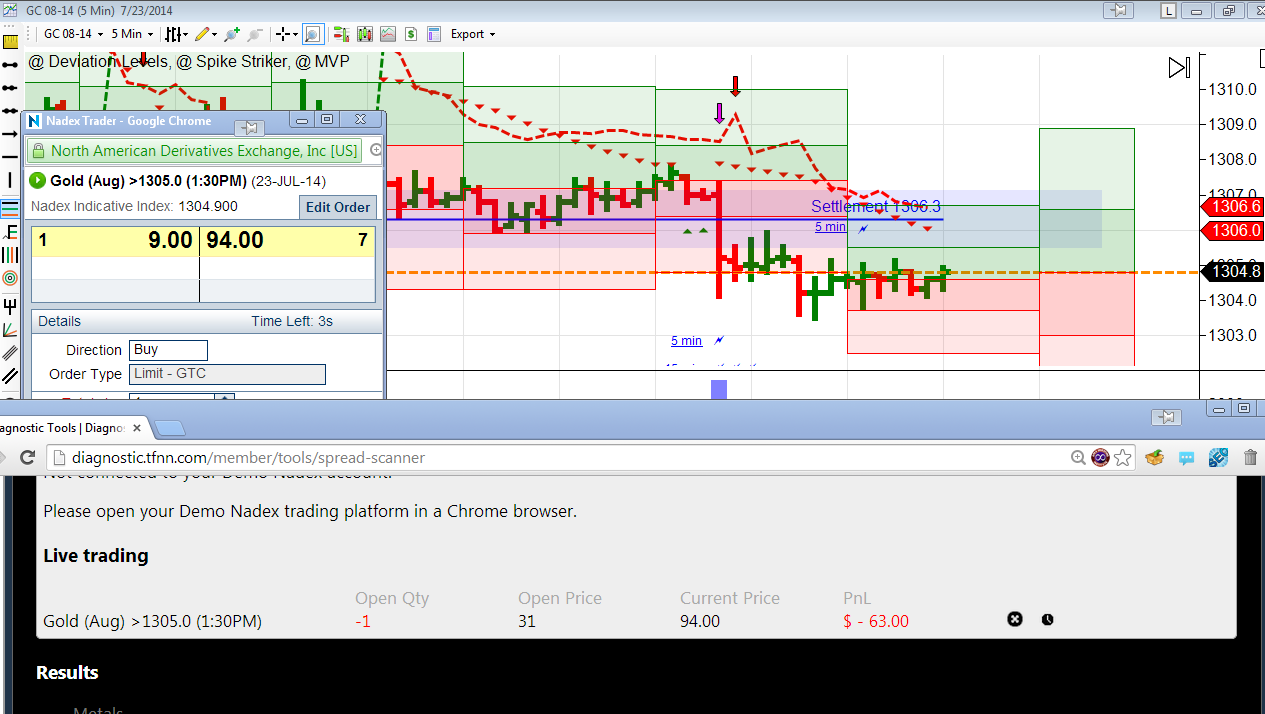Click the magenta down arrow marker on chart
The width and height of the screenshot is (1265, 714).
click(718, 112)
